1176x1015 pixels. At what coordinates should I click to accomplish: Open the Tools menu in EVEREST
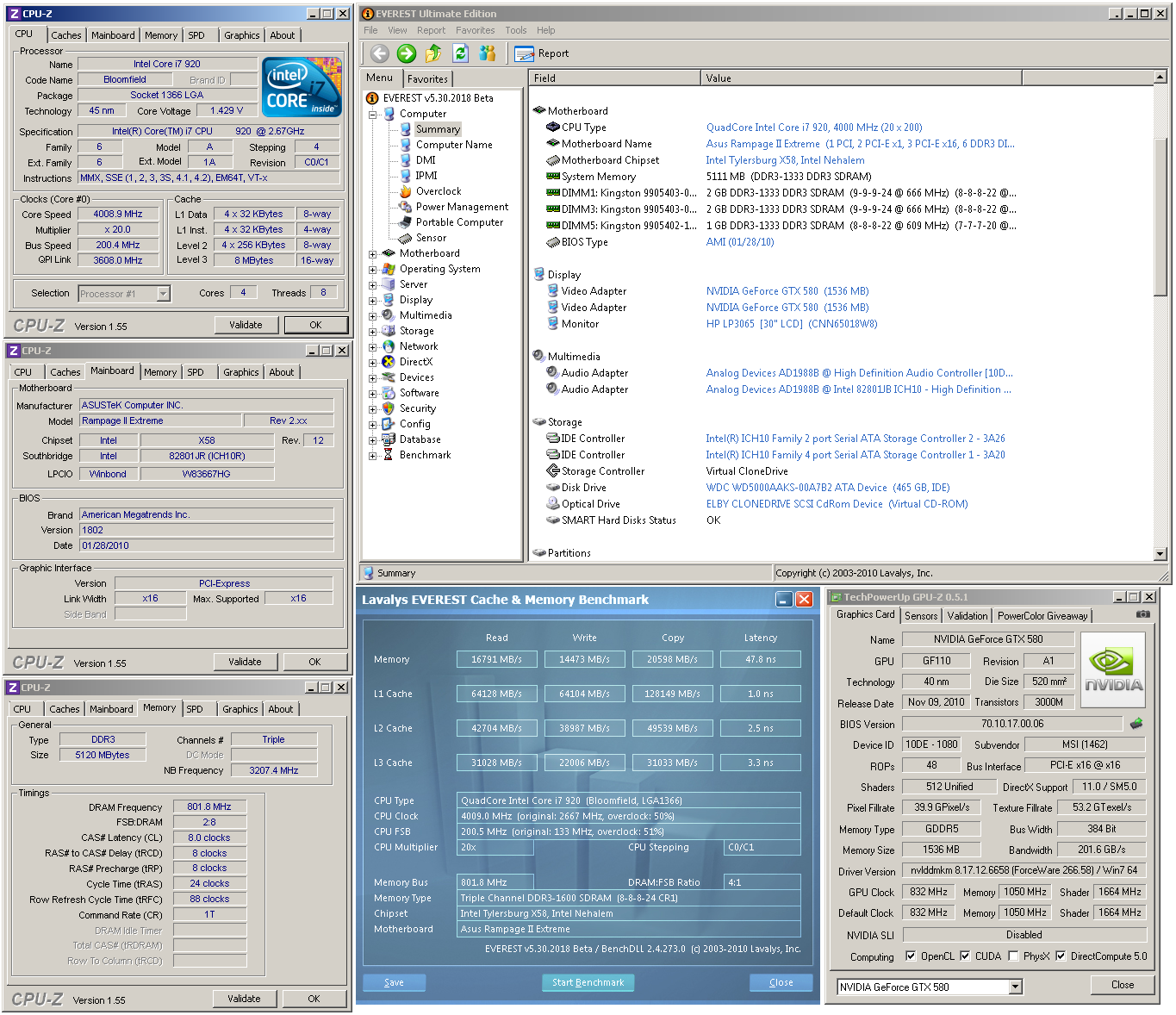[516, 30]
